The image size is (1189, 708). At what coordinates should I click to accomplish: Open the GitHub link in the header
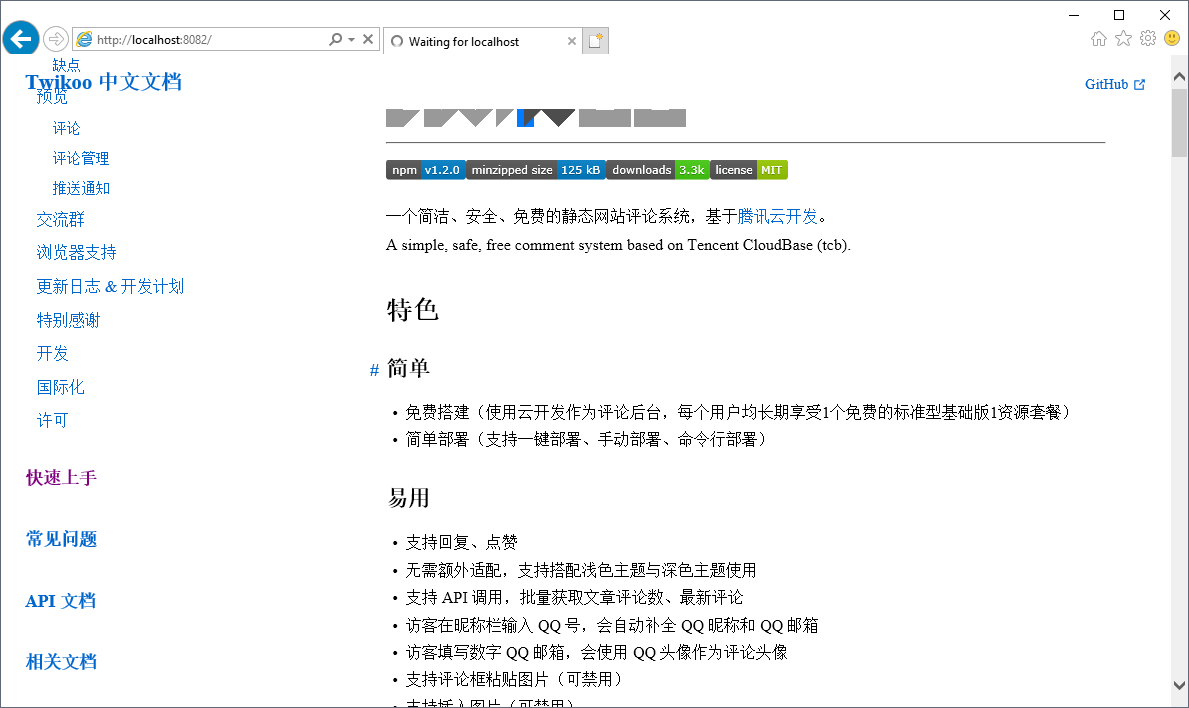tap(1115, 84)
